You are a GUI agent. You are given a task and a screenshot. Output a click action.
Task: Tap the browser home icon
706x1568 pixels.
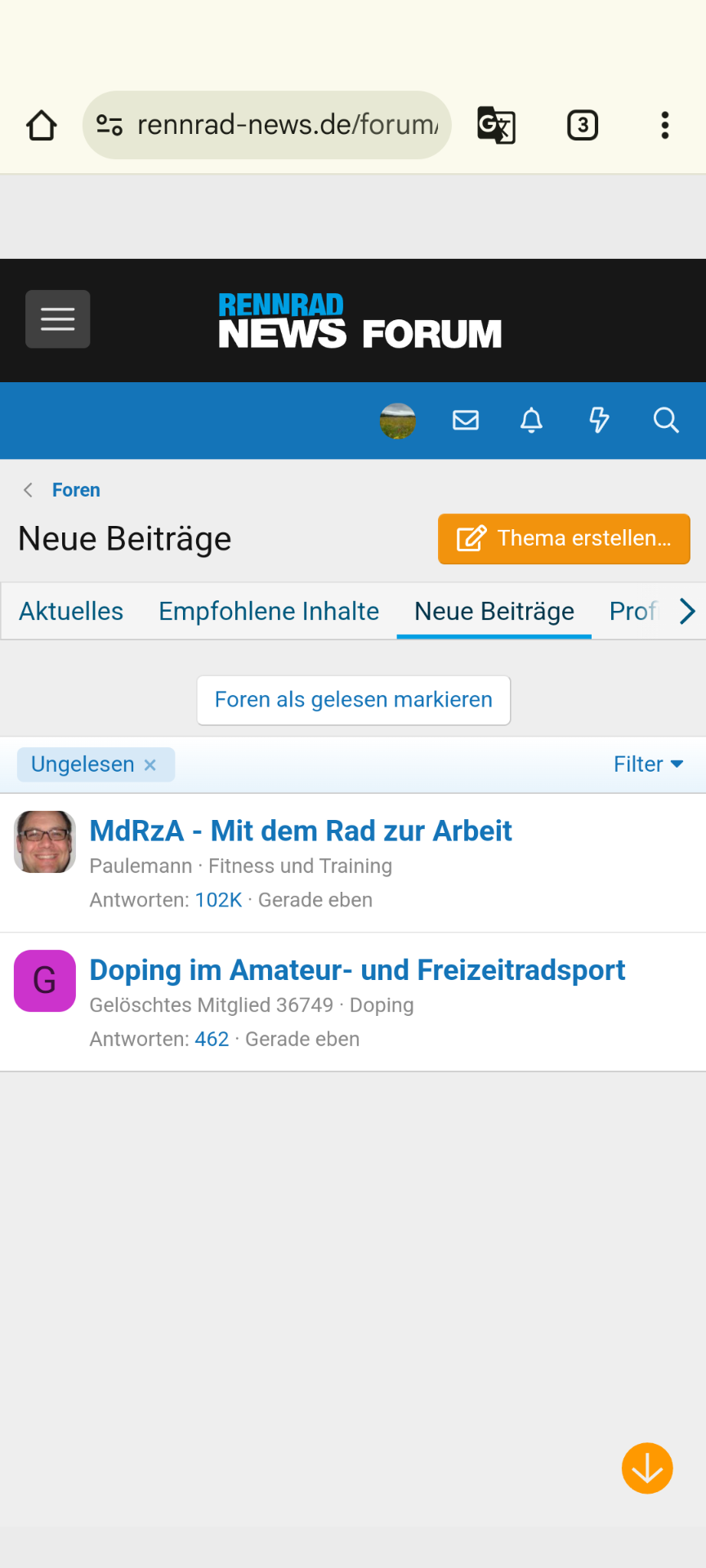(x=42, y=126)
